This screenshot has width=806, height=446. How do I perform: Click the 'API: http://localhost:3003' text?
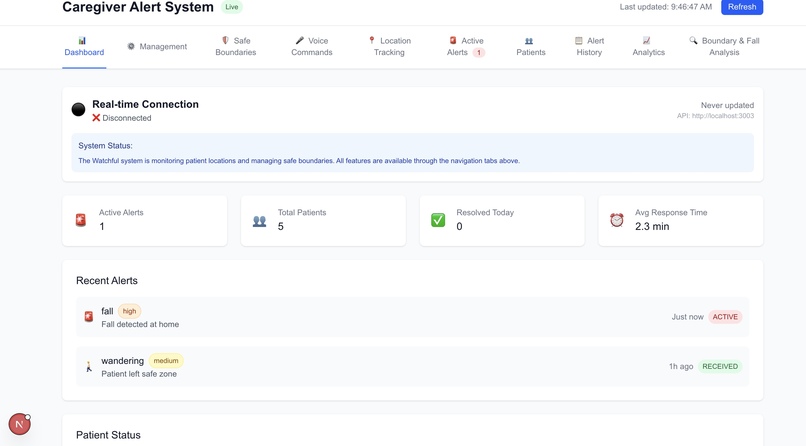click(x=715, y=116)
